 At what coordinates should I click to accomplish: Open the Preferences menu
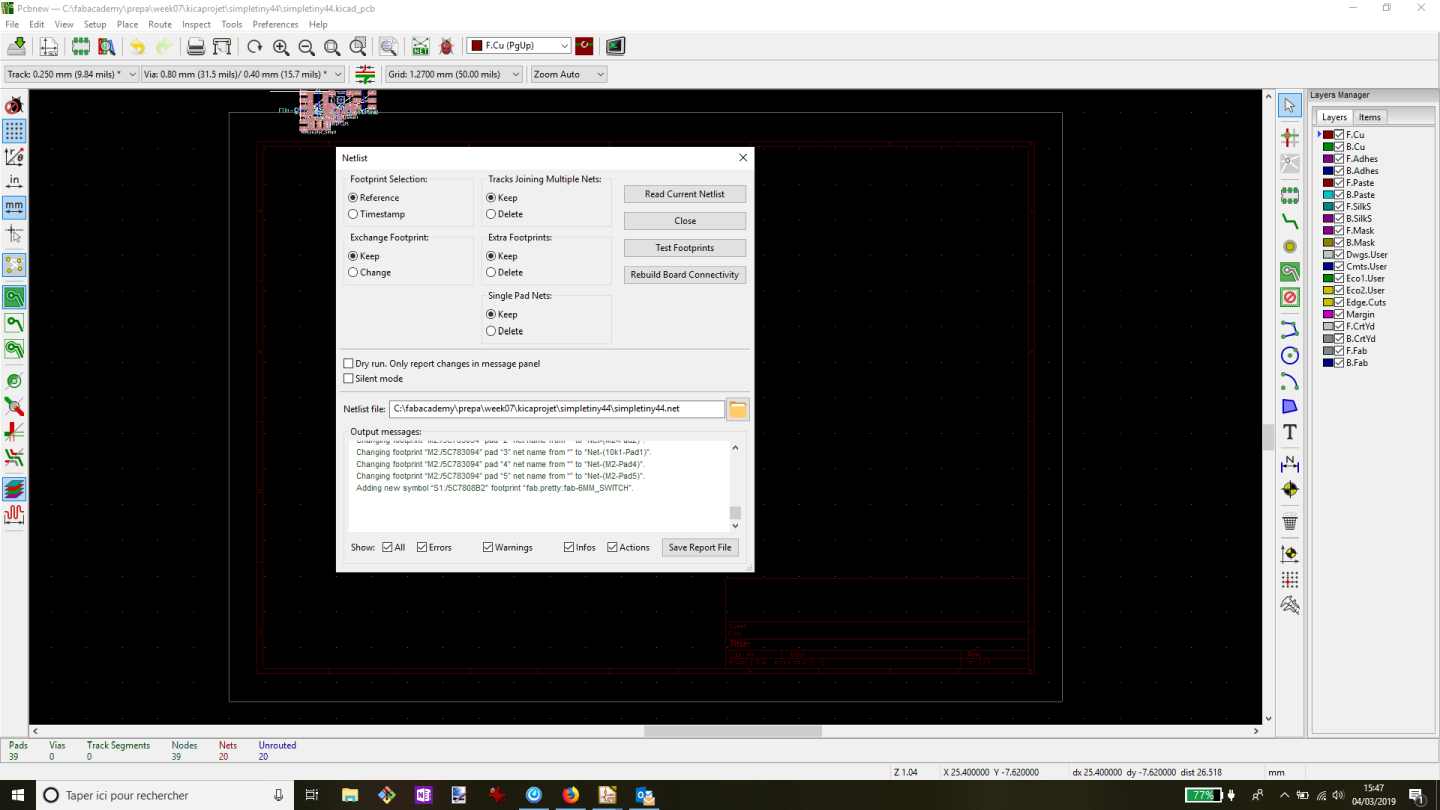click(275, 24)
